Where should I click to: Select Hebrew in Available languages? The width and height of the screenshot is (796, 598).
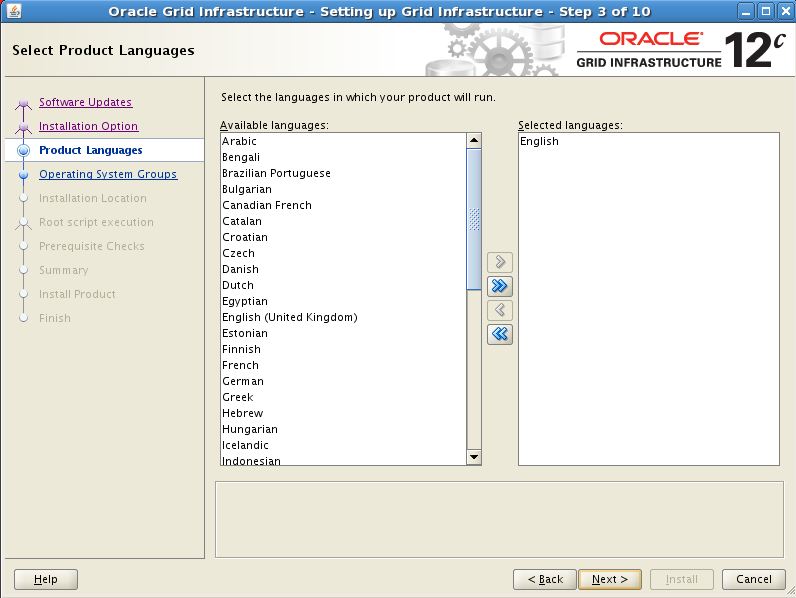pyautogui.click(x=343, y=413)
